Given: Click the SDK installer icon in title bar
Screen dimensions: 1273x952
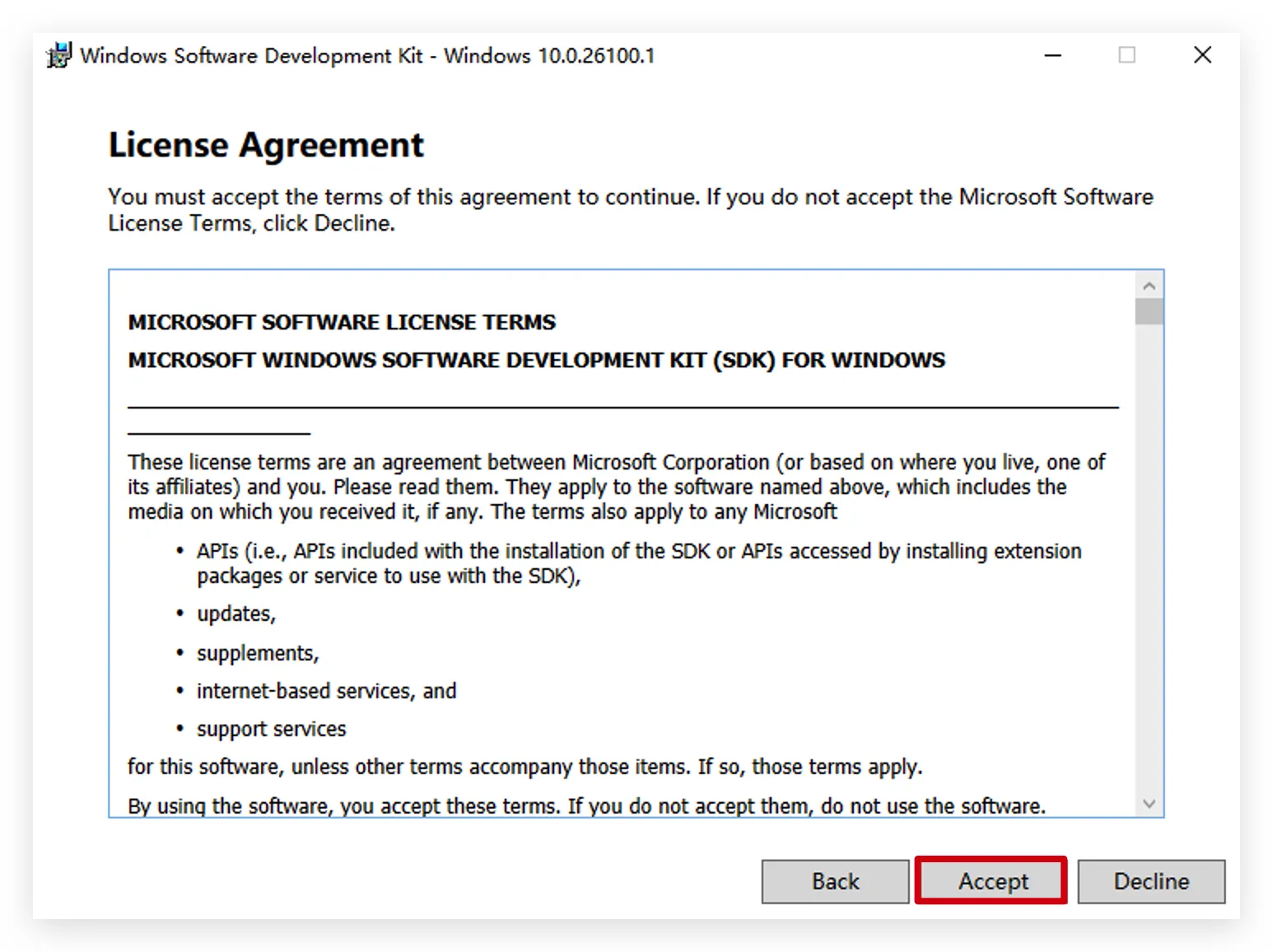Looking at the screenshot, I should pos(59,55).
